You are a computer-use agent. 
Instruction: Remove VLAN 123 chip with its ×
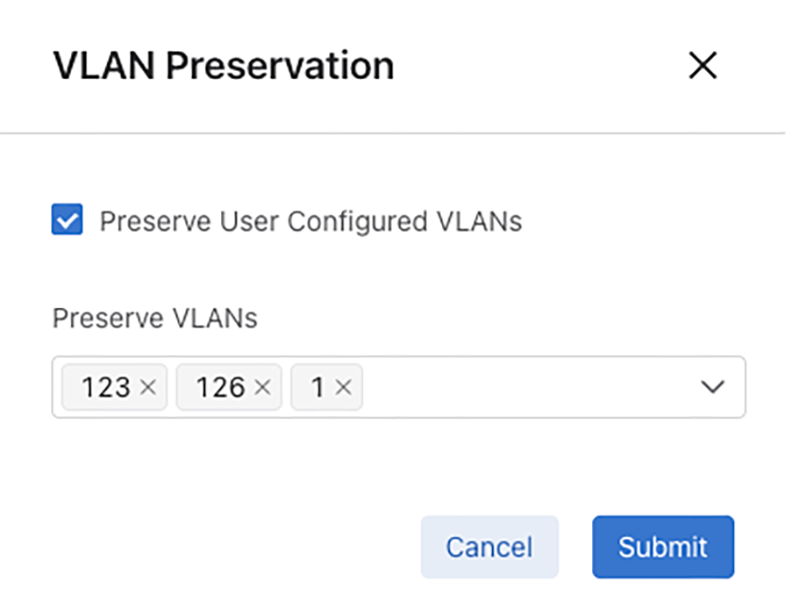(x=148, y=388)
